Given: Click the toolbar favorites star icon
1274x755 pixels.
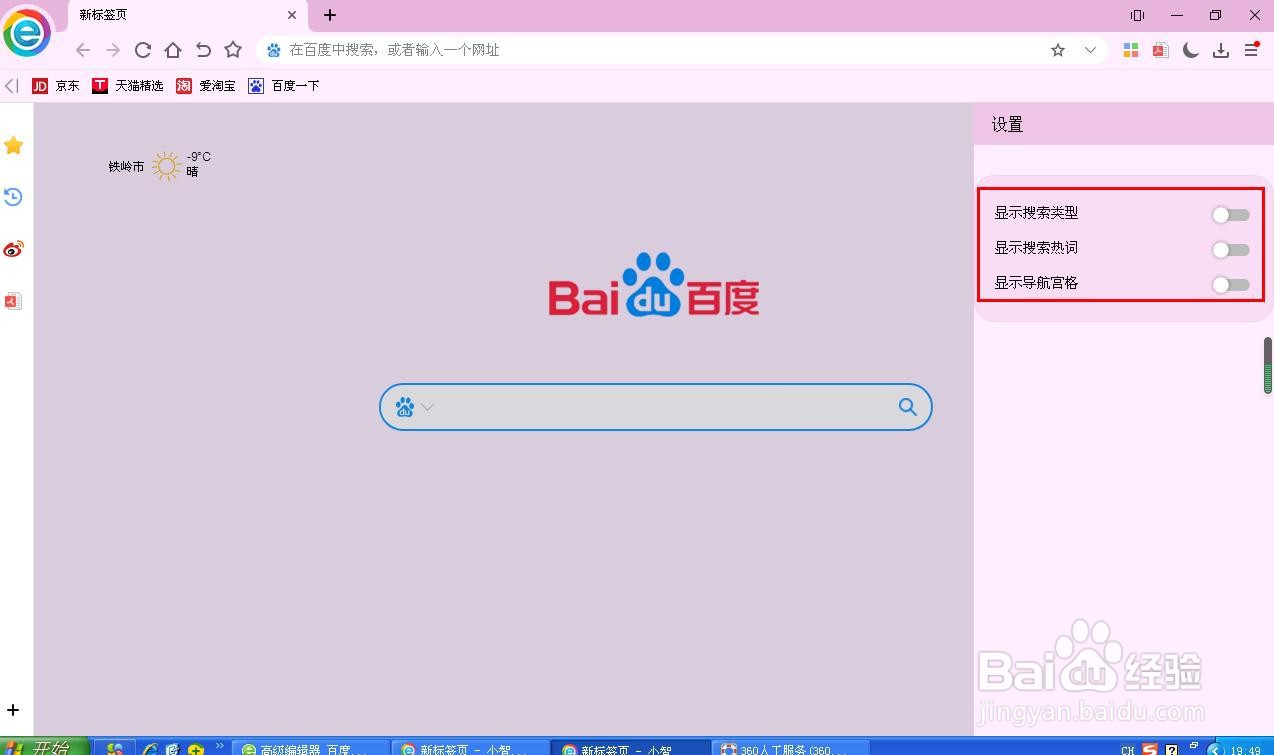Looking at the screenshot, I should click(233, 50).
